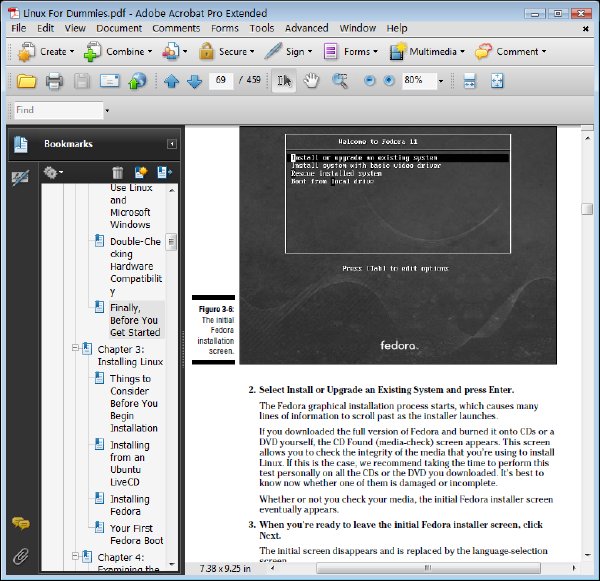
Task: Click the Email envelope icon
Action: [109, 81]
